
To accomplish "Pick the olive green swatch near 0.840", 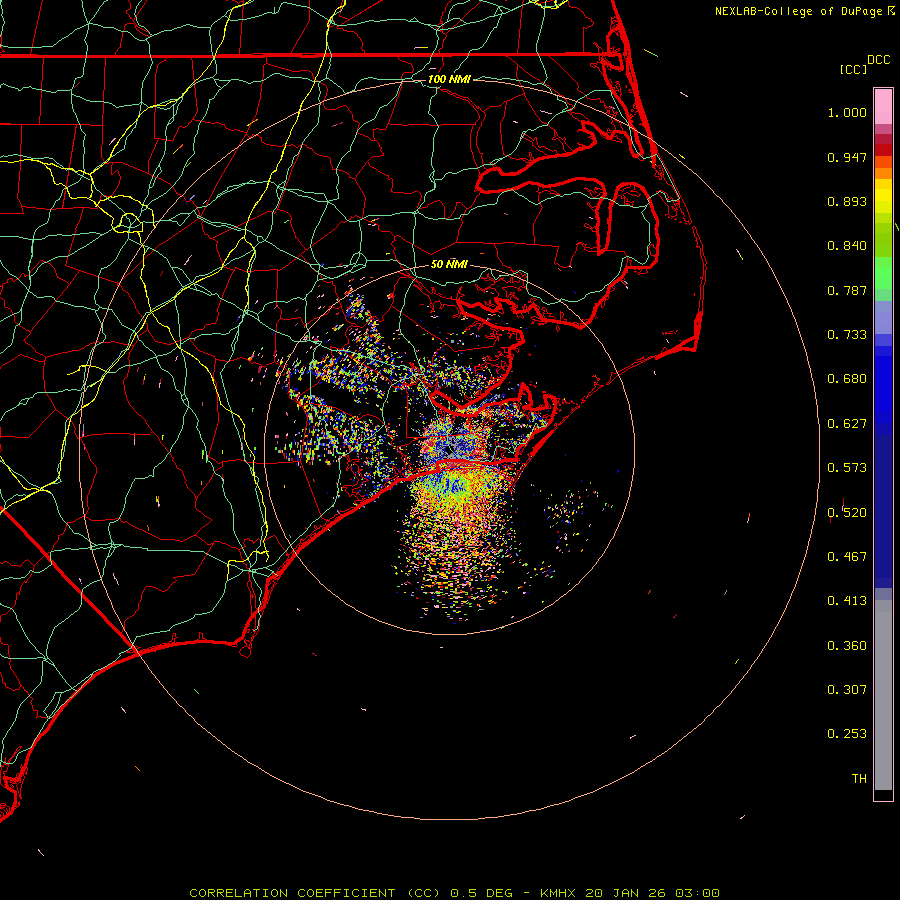I will [x=883, y=240].
